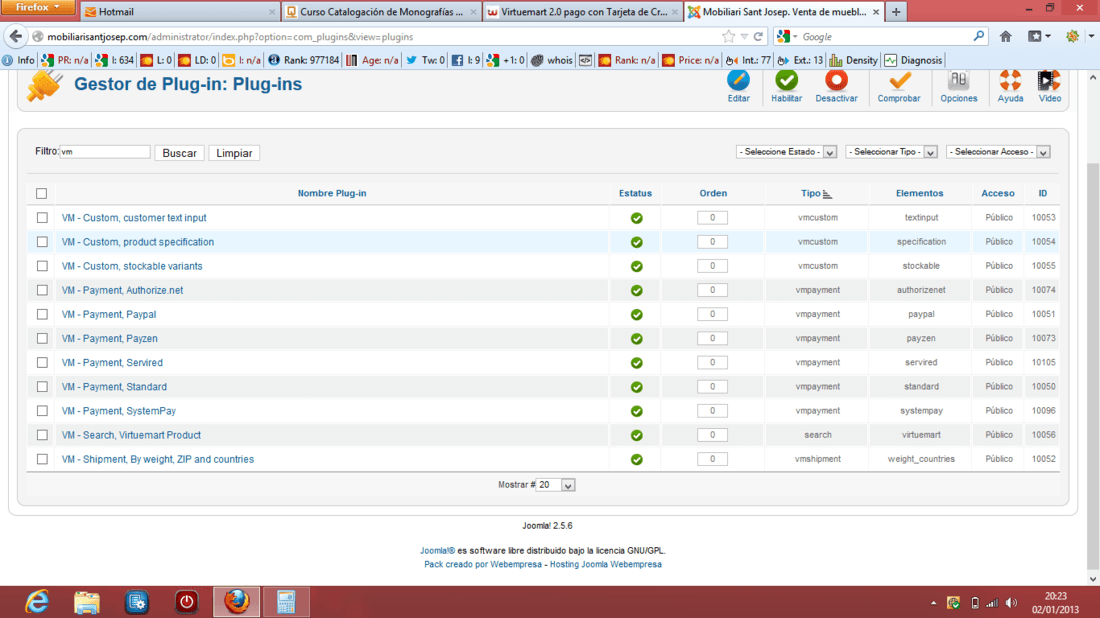
Task: Toggle status of VM - Shipment, By weight
Action: click(x=636, y=459)
